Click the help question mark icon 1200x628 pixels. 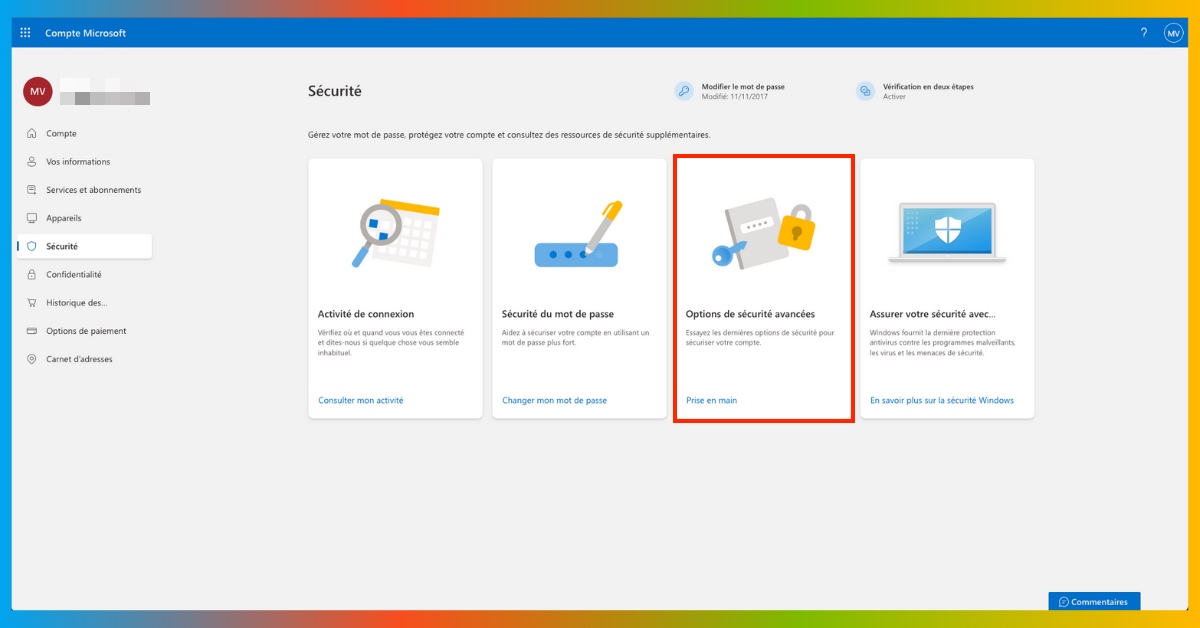[1144, 33]
